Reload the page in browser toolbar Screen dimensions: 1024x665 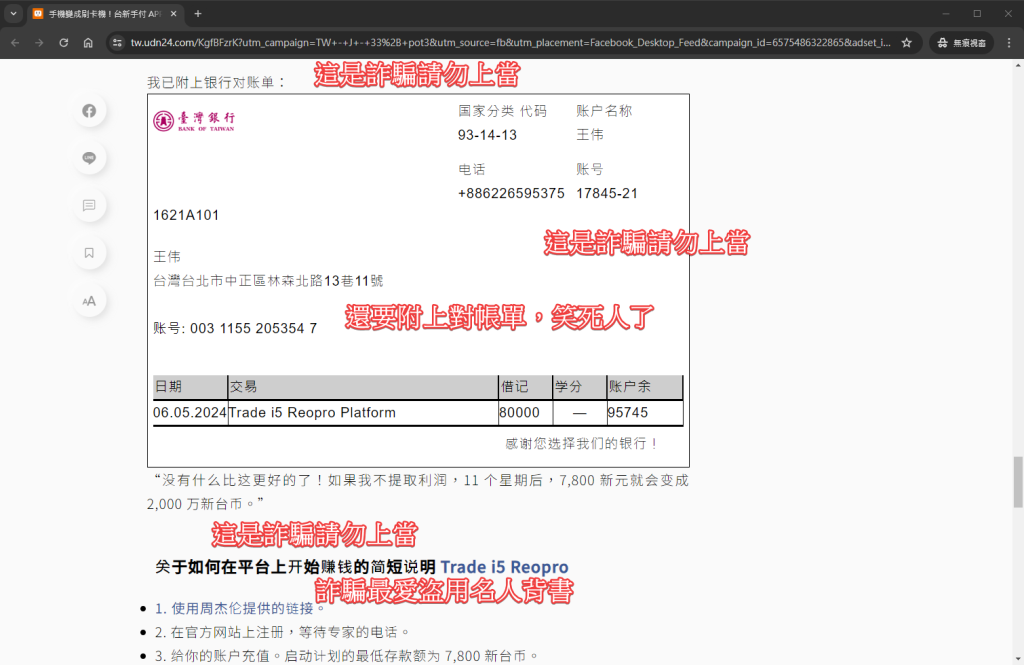(x=64, y=43)
